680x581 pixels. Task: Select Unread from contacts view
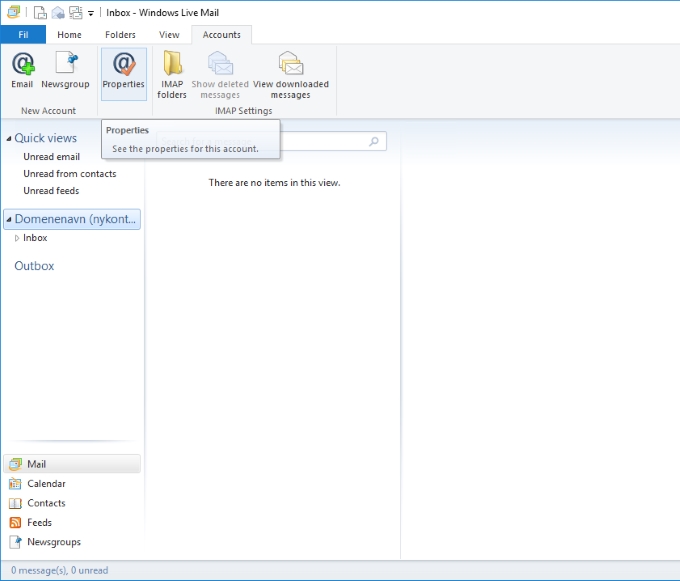(x=70, y=173)
